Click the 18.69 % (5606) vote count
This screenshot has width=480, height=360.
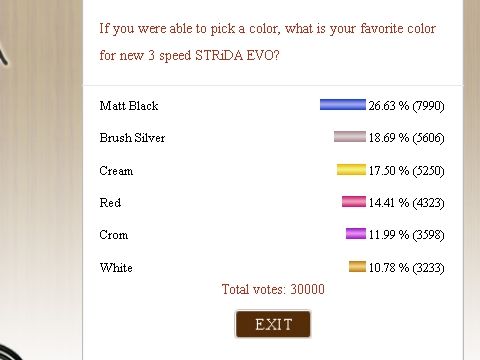point(406,138)
